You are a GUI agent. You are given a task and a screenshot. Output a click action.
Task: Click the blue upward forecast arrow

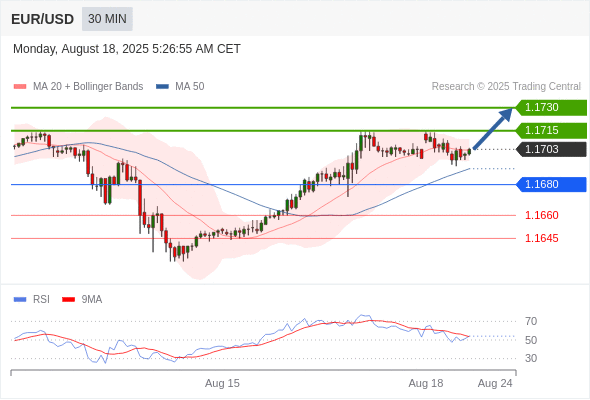[x=493, y=129]
